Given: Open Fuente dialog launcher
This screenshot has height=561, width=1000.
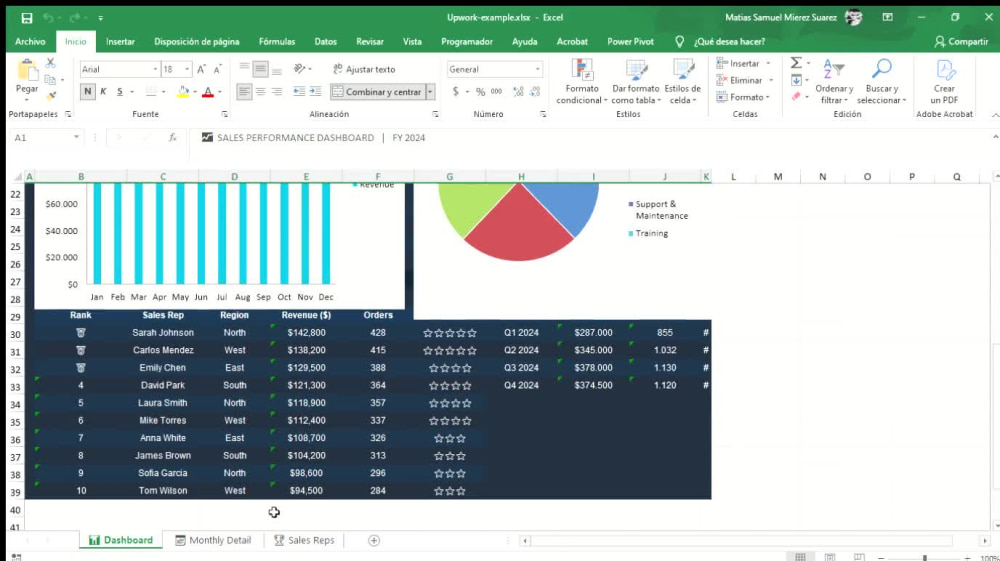Looking at the screenshot, I should (224, 114).
